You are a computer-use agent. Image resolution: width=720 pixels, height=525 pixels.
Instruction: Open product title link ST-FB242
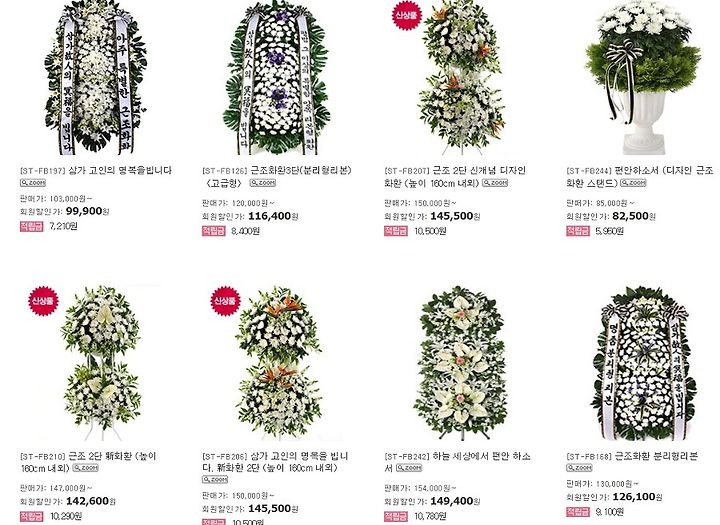coord(457,462)
